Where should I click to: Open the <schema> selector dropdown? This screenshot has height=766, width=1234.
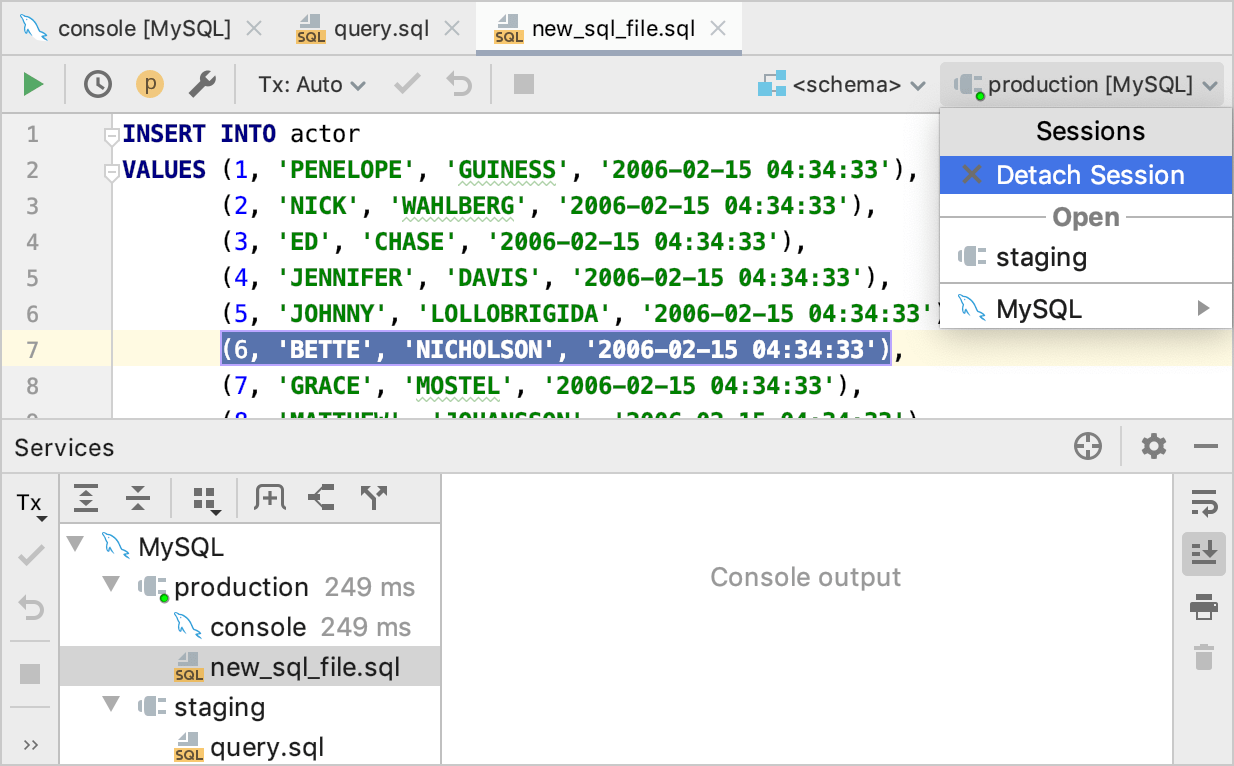[842, 85]
